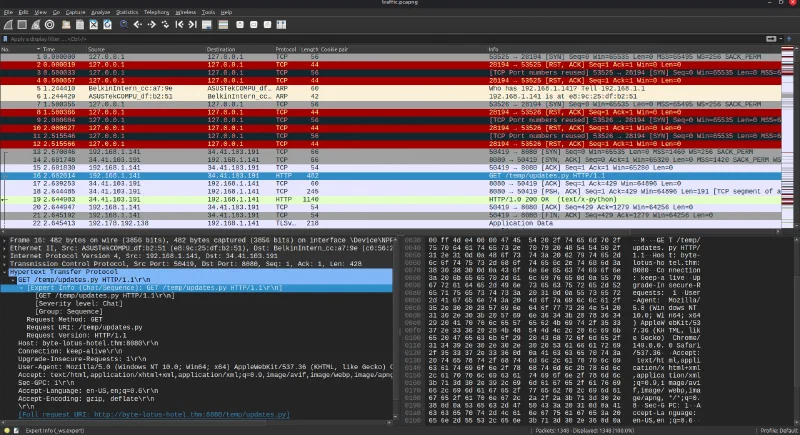
Task: Open Expert Information via yellow circle icon
Action: click(7, 430)
